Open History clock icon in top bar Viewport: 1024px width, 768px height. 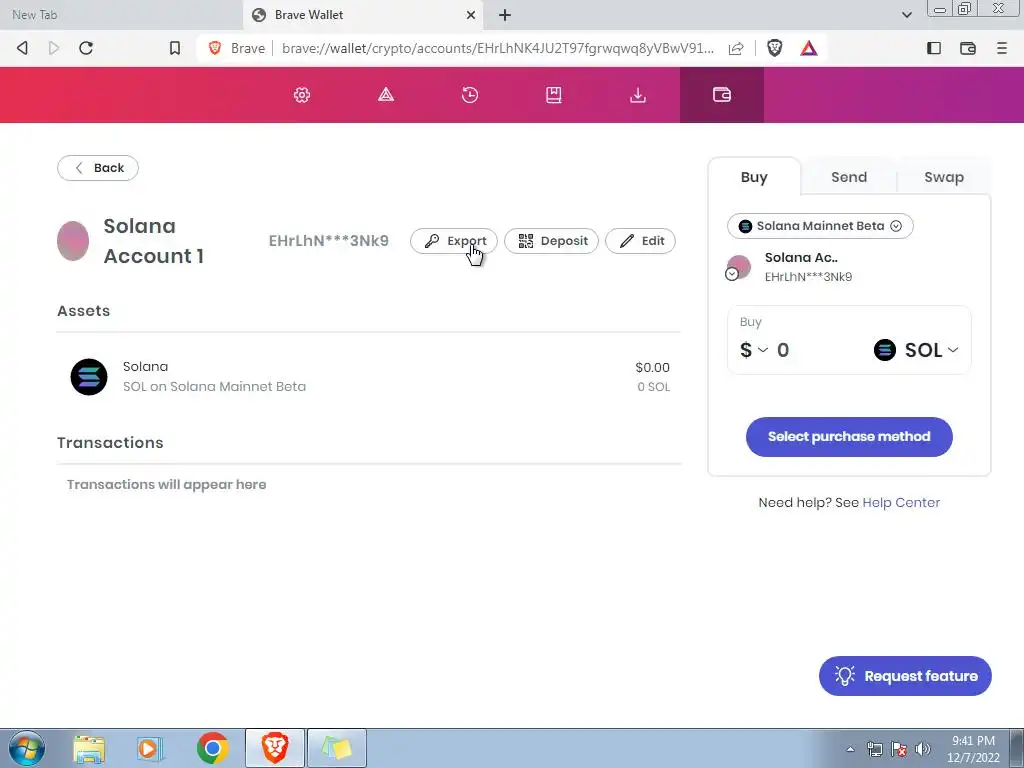pyautogui.click(x=470, y=95)
